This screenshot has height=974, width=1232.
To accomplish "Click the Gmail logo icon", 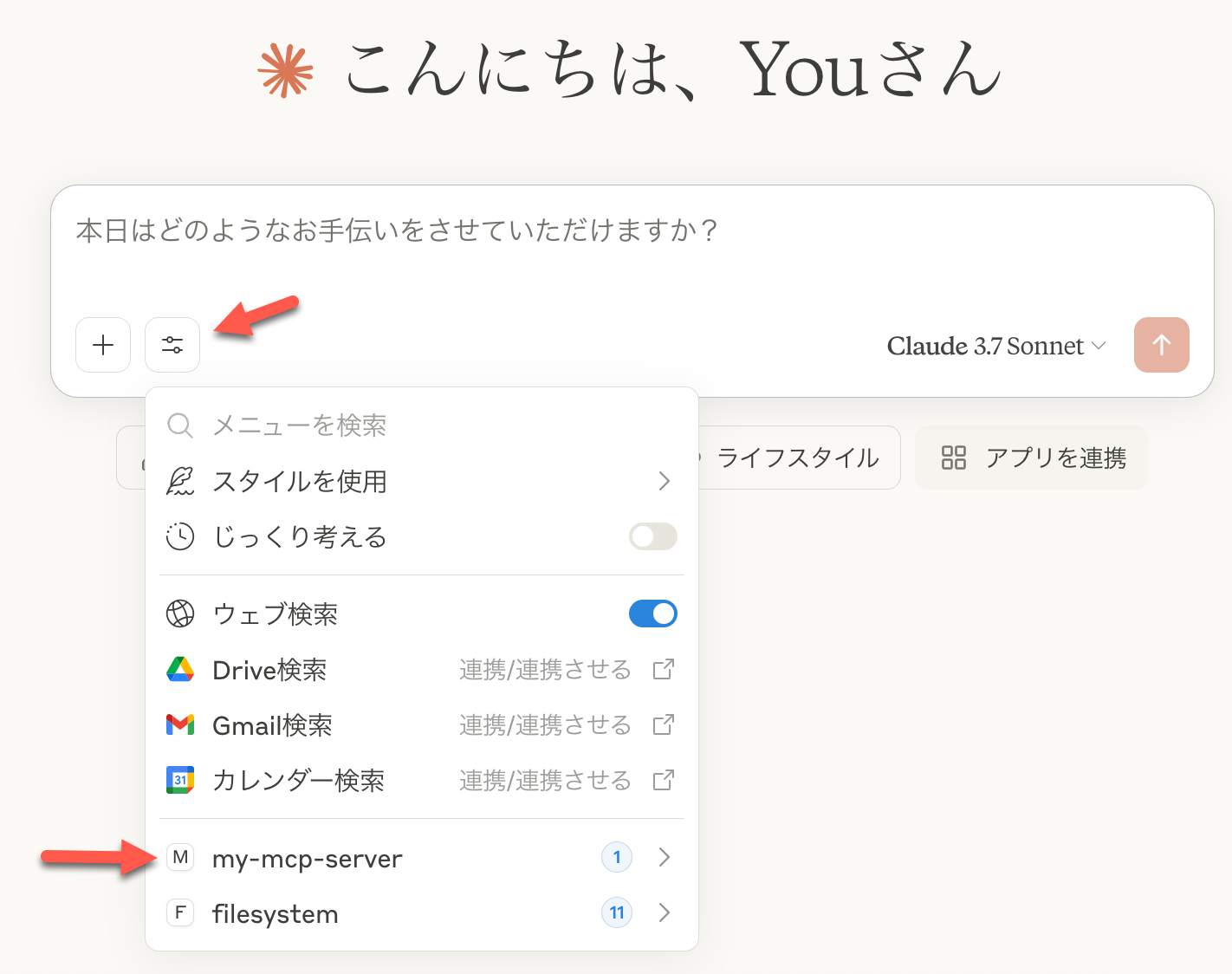I will coord(180,724).
